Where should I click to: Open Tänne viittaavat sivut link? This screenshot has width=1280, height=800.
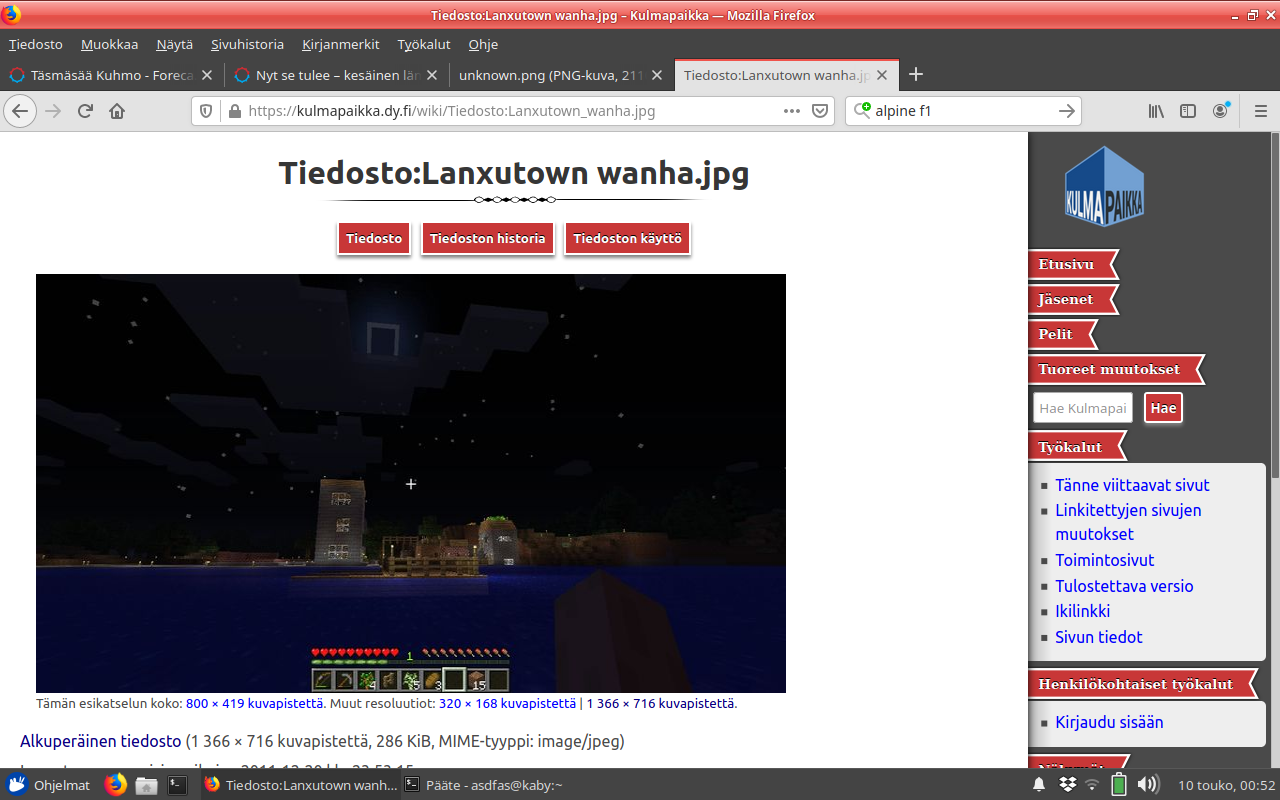tap(1132, 485)
